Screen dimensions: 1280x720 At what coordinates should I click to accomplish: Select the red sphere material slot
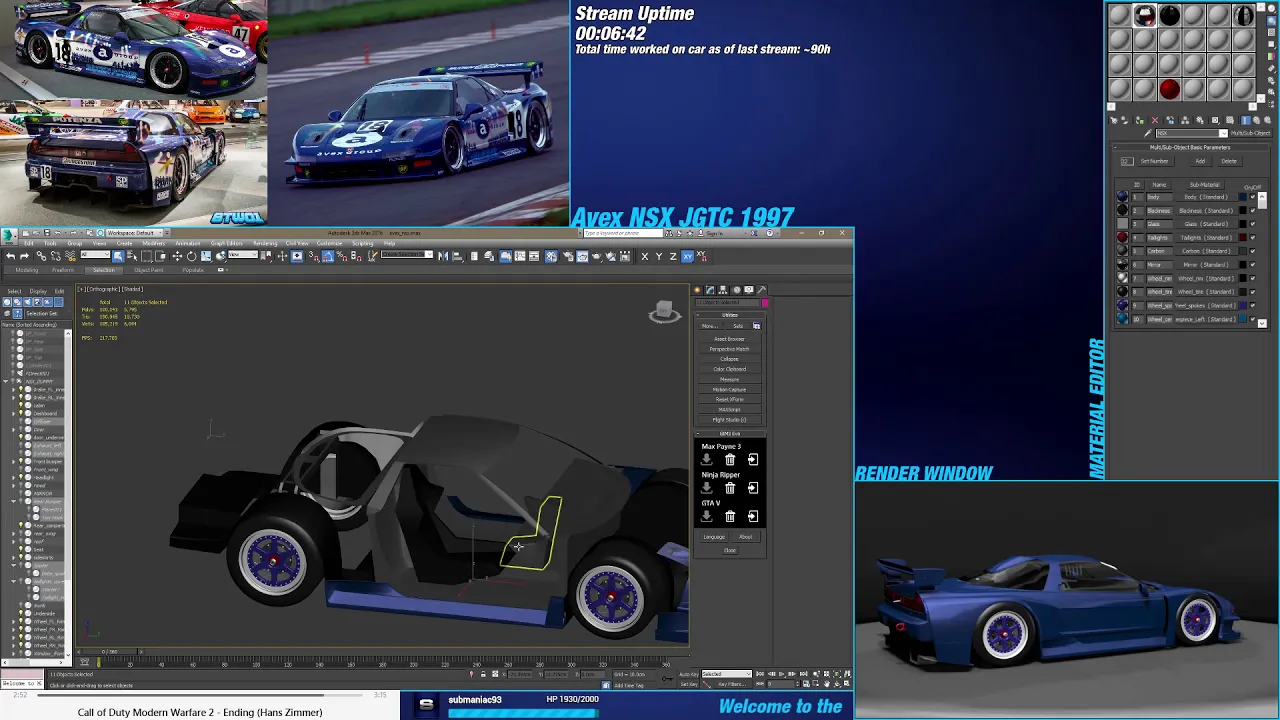tap(1169, 90)
